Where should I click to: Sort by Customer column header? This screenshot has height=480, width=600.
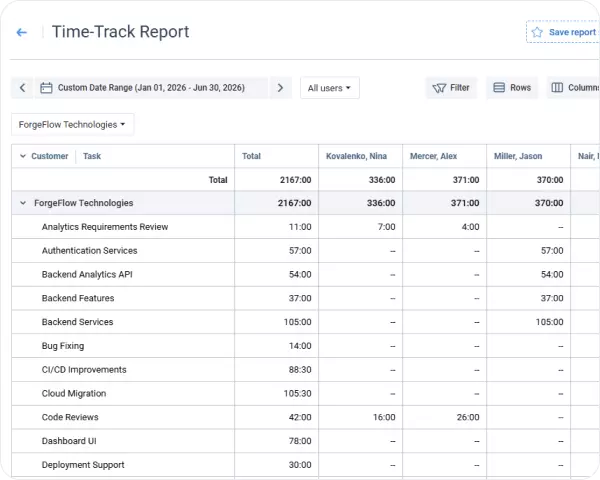[50, 156]
